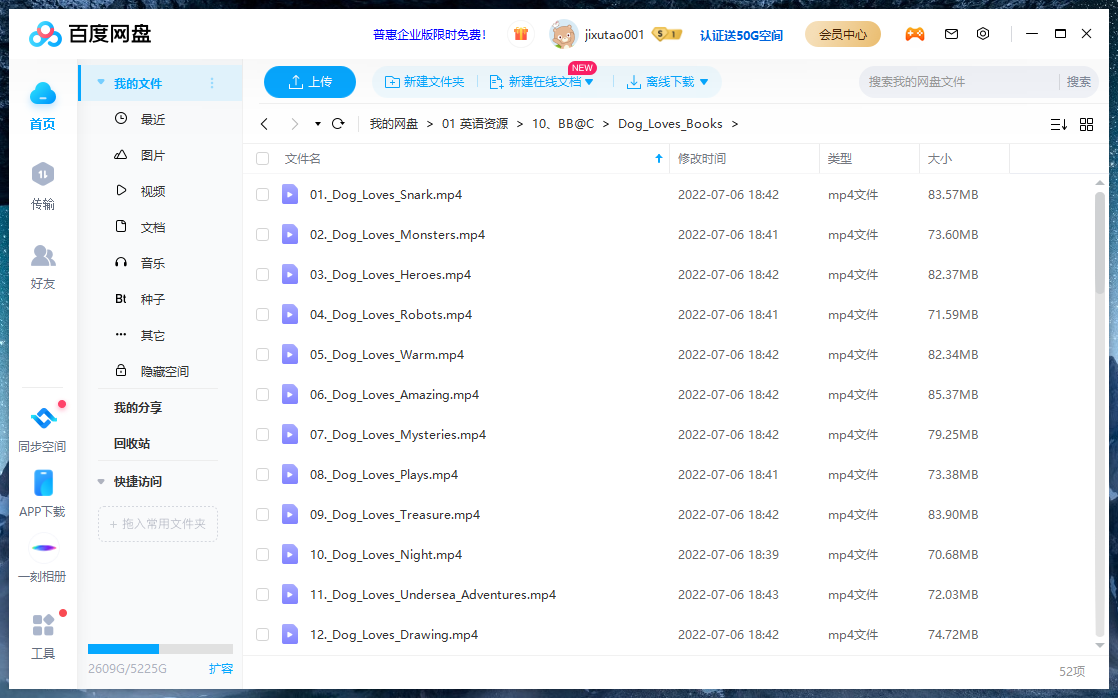Check the box for 01._Dog_Loves_Snark.mp4
This screenshot has height=698, width=1118.
point(262,195)
